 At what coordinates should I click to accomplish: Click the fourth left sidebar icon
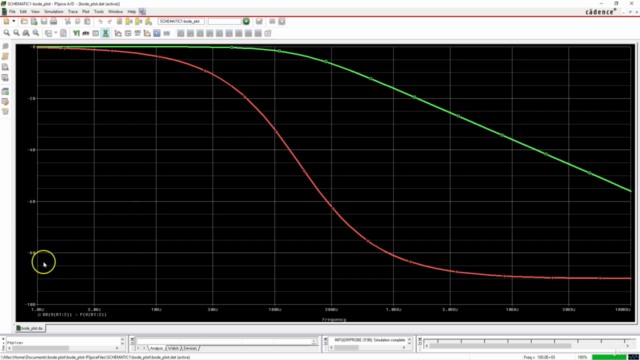coord(5,78)
